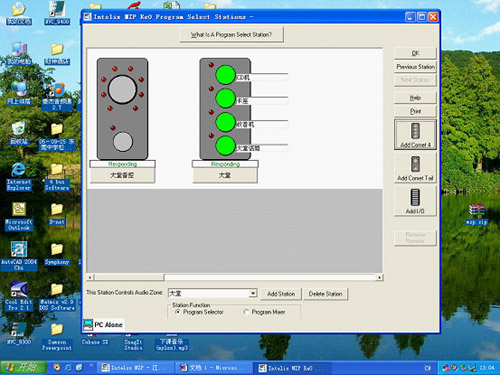Click the large round knob on the left station
Viewport: 500px width, 375px height.
[122, 89]
